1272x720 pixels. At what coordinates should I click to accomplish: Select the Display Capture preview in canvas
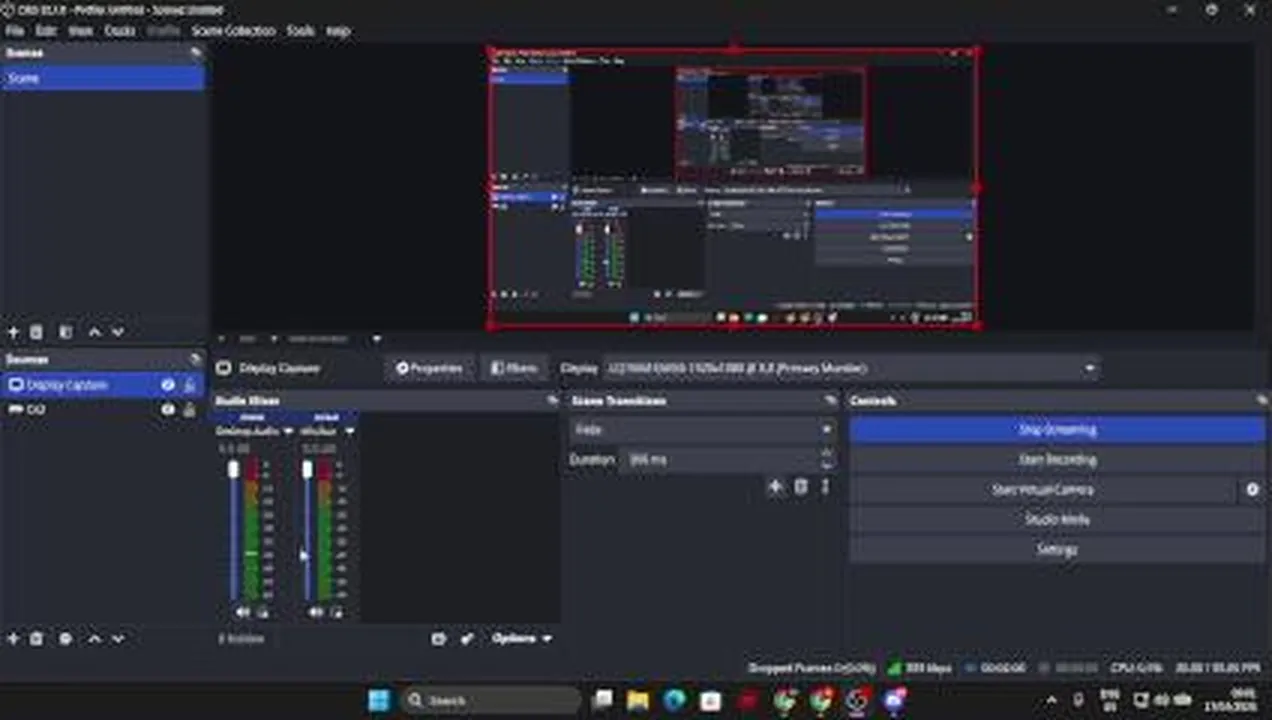click(733, 187)
